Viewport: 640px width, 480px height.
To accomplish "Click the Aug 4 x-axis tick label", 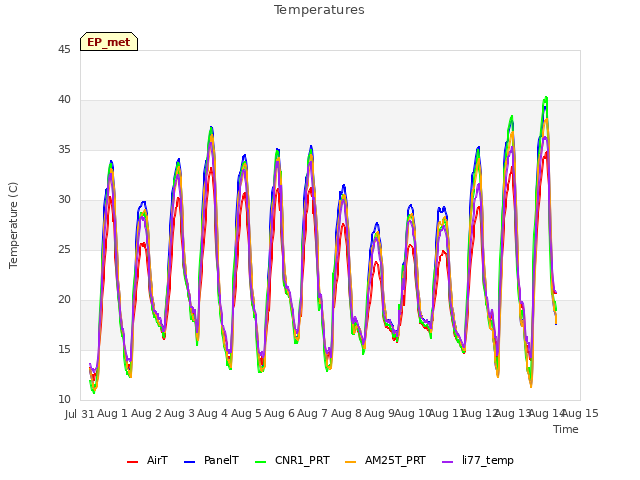I will [212, 413].
